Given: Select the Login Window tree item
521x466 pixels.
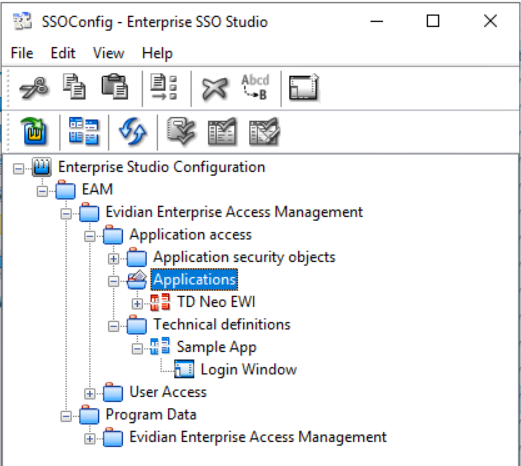Looking at the screenshot, I should (249, 369).
